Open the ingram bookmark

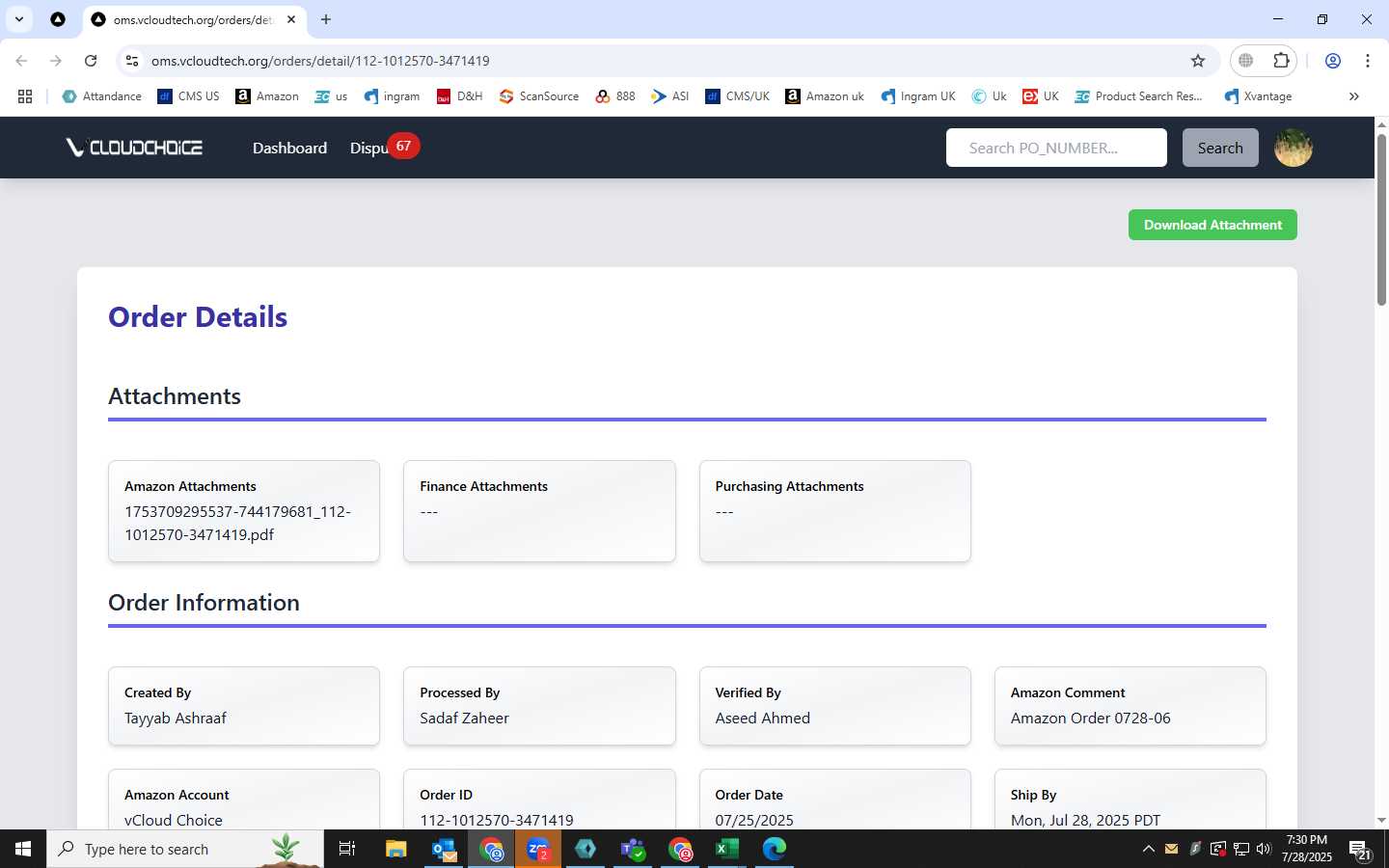click(x=393, y=96)
